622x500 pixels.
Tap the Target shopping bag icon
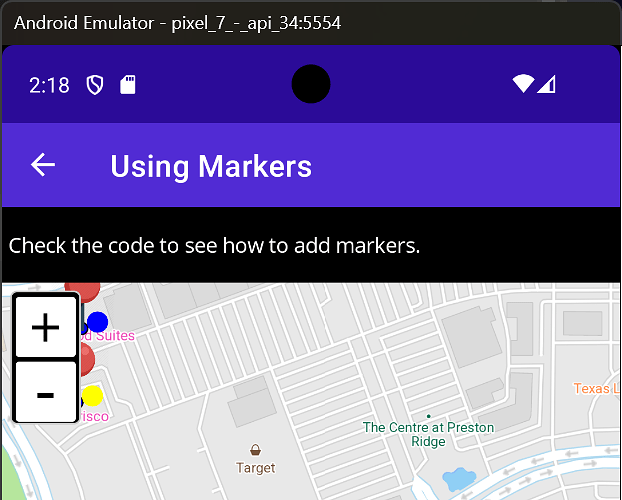click(256, 449)
